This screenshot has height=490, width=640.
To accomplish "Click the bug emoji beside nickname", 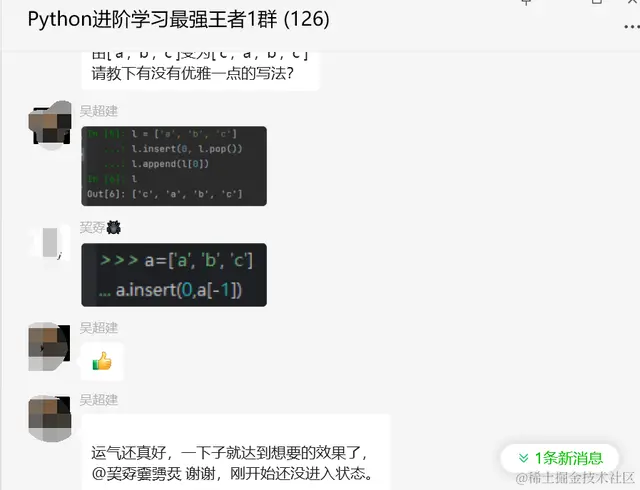I will (113, 227).
